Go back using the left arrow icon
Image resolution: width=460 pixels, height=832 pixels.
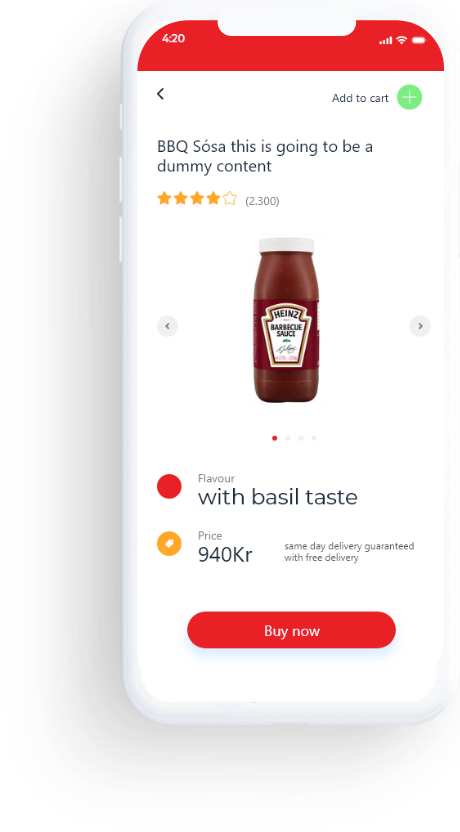click(x=160, y=94)
